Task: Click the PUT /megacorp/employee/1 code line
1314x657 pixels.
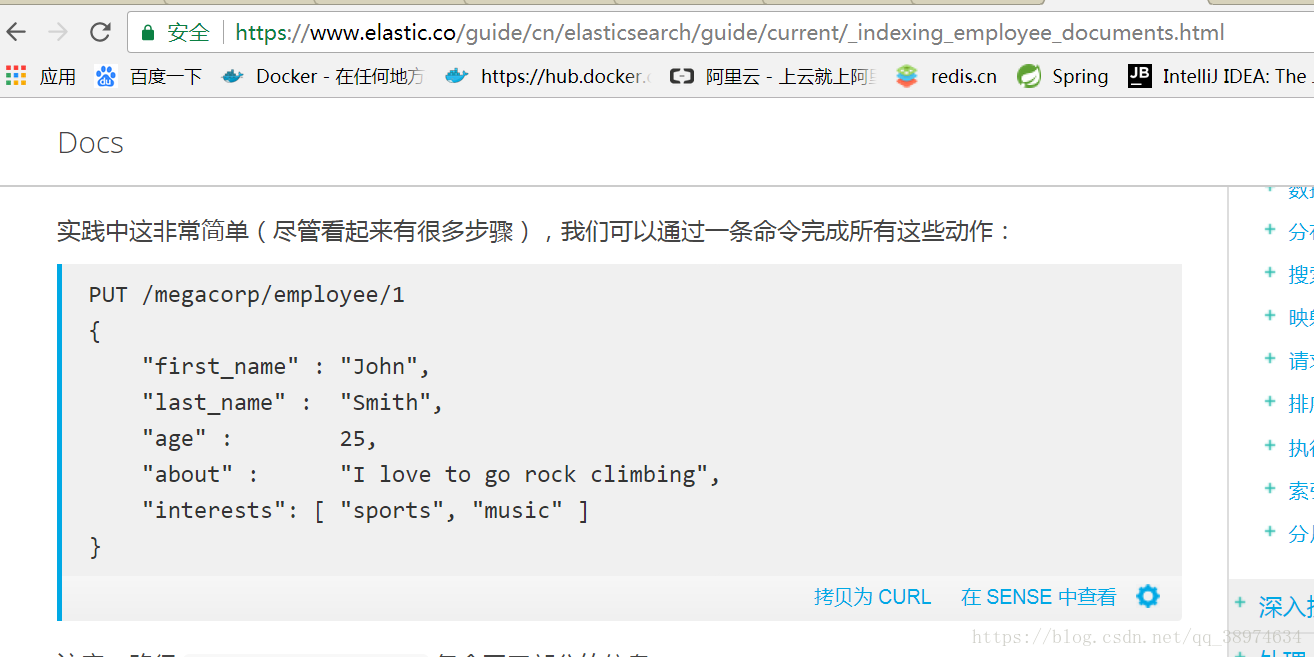Action: click(247, 295)
